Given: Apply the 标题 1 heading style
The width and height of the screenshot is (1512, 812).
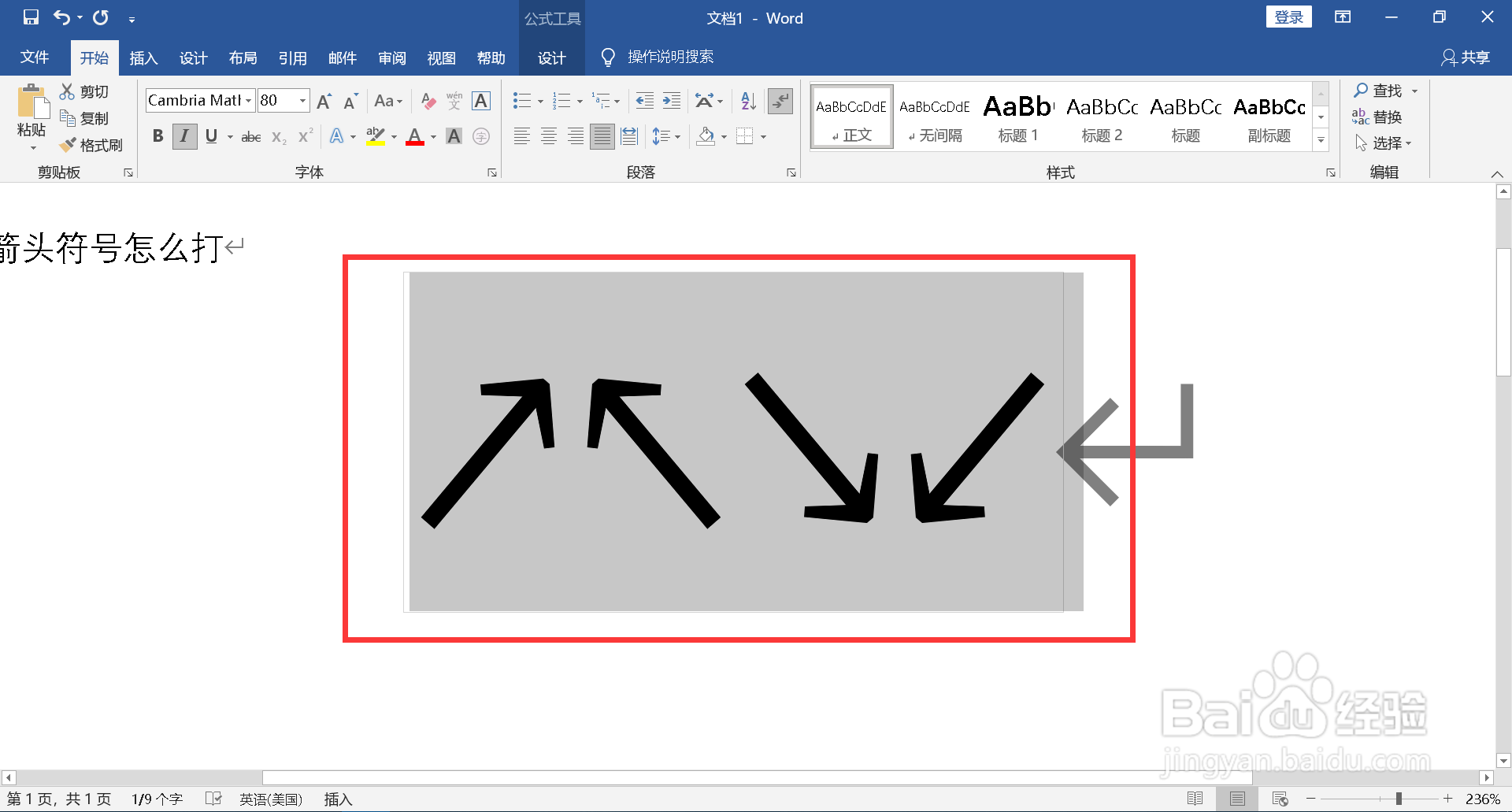Looking at the screenshot, I should (1018, 117).
